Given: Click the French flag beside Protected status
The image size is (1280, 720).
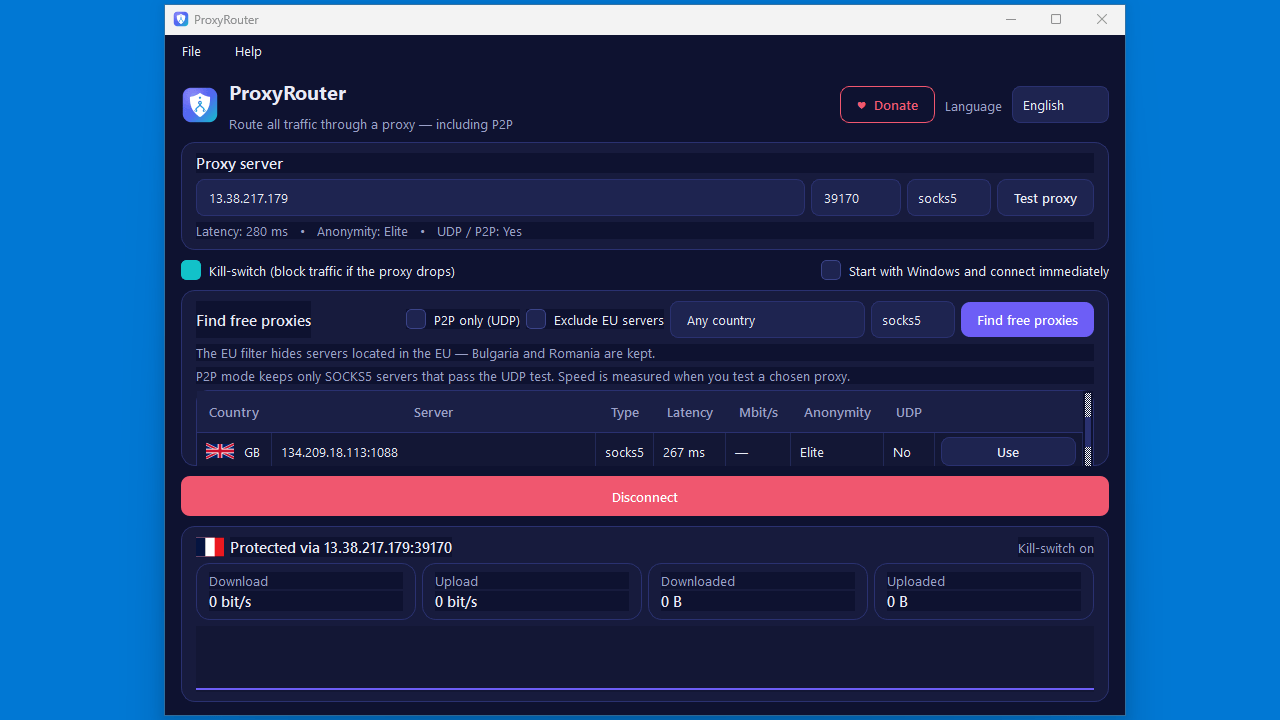Looking at the screenshot, I should 210,547.
